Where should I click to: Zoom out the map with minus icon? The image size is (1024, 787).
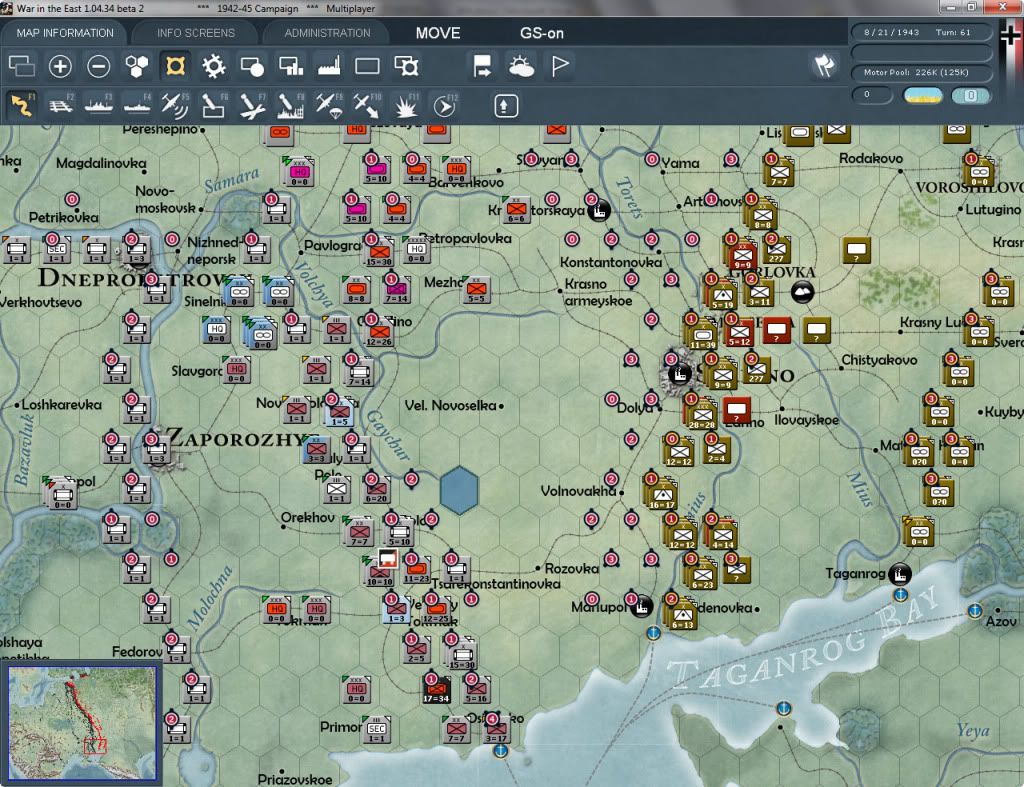point(99,66)
